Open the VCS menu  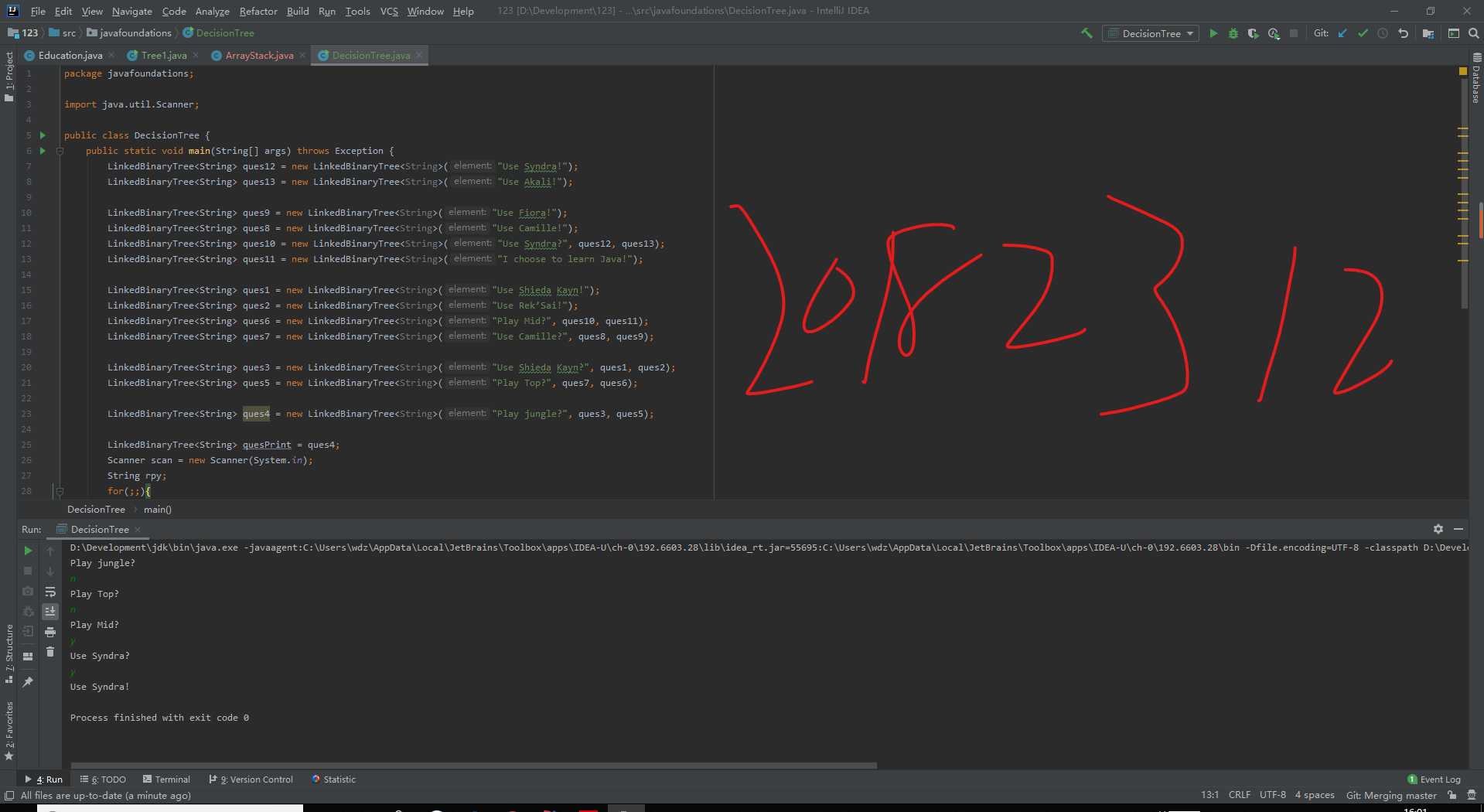coord(389,11)
